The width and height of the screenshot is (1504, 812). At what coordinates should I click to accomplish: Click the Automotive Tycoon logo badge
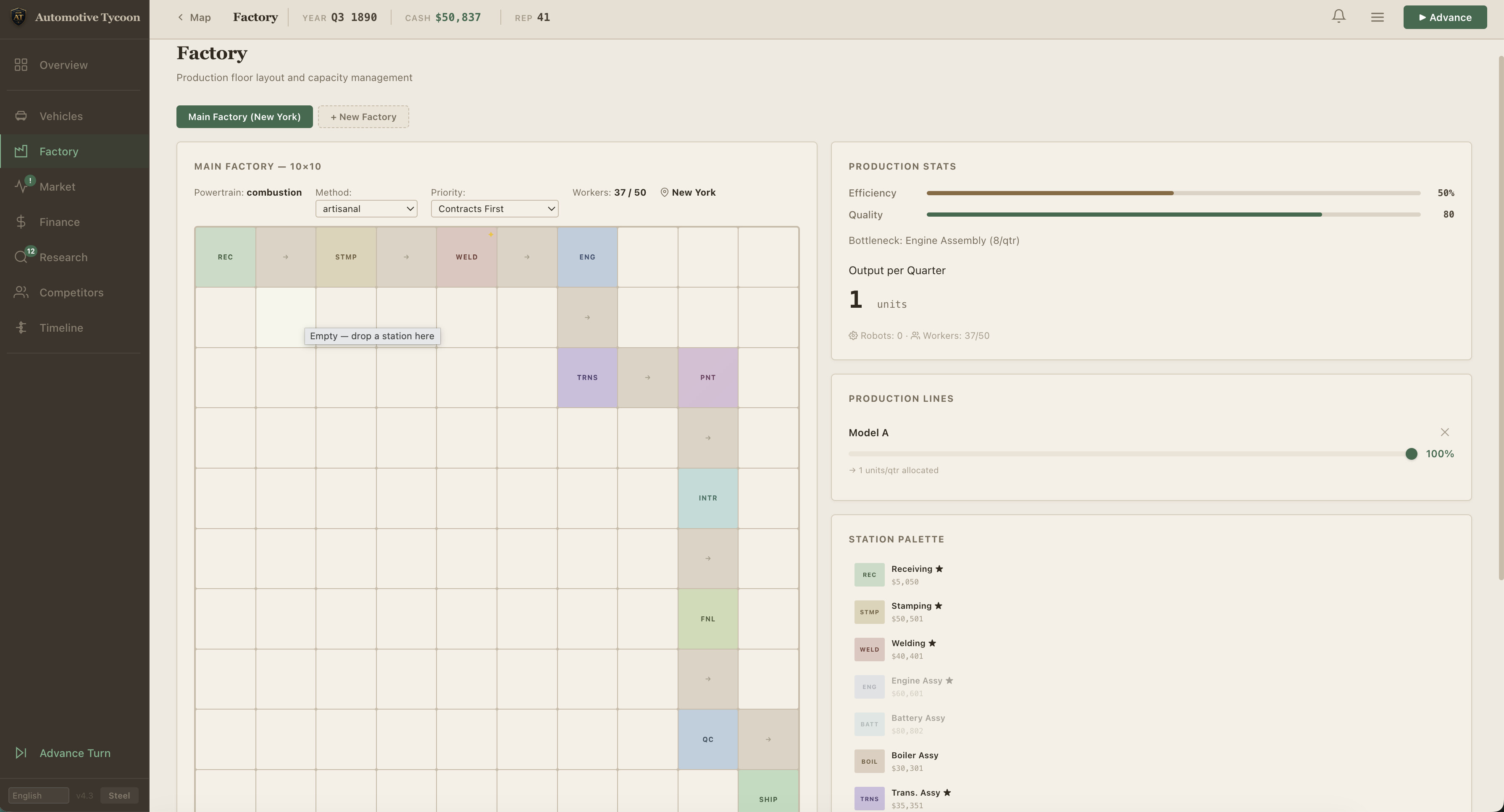(18, 17)
